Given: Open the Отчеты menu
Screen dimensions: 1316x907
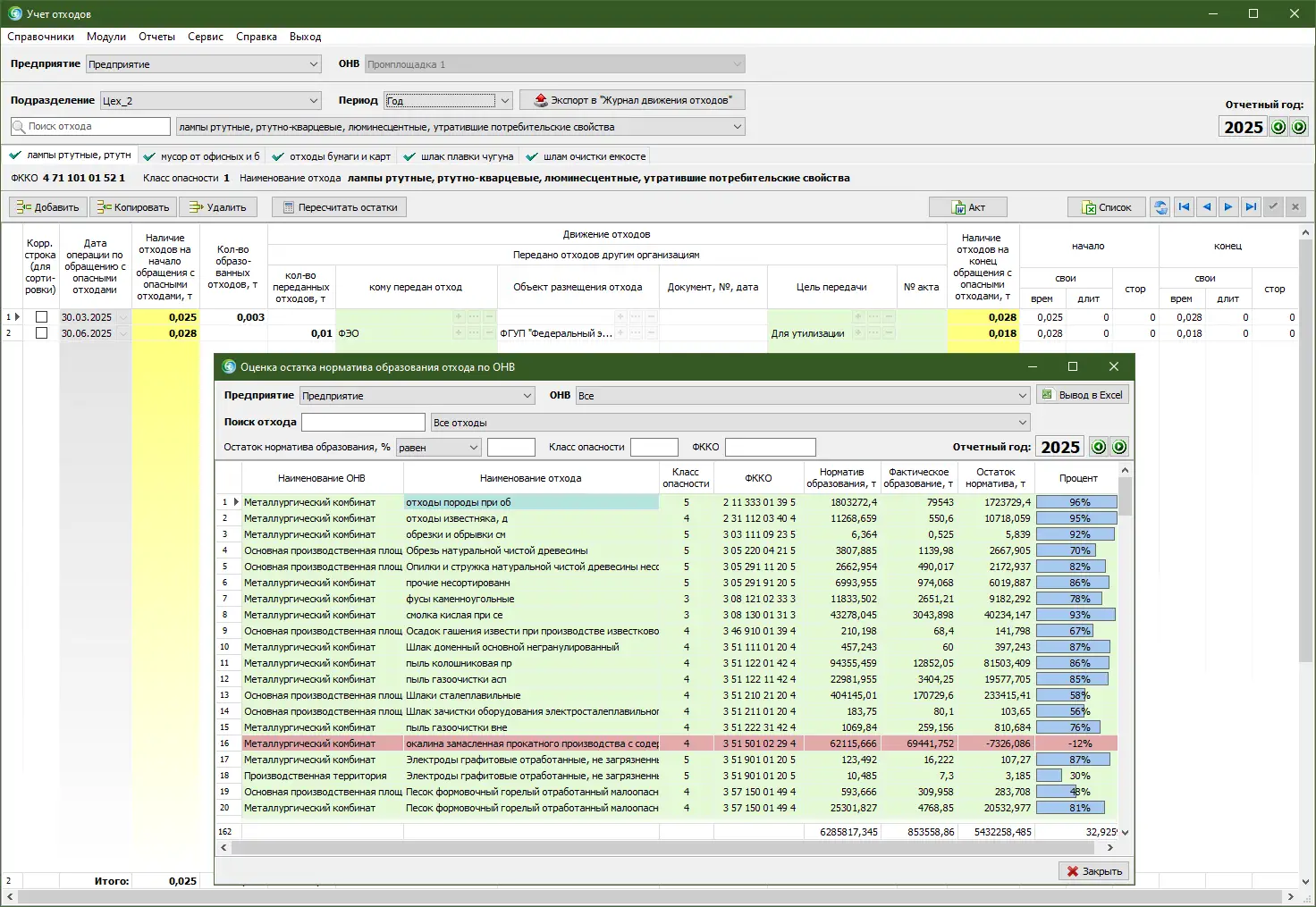Looking at the screenshot, I should [x=156, y=37].
